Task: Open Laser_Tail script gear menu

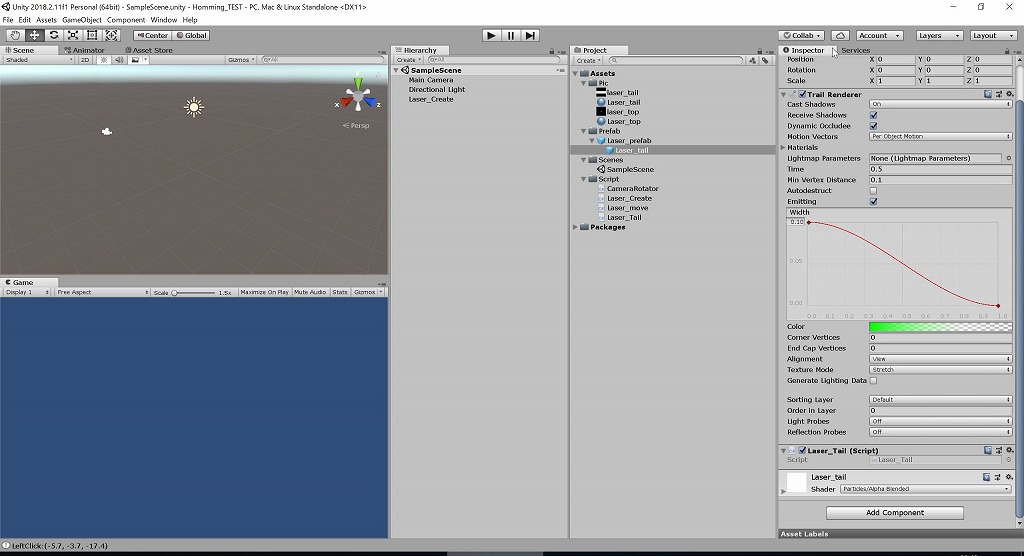Action: point(1010,450)
